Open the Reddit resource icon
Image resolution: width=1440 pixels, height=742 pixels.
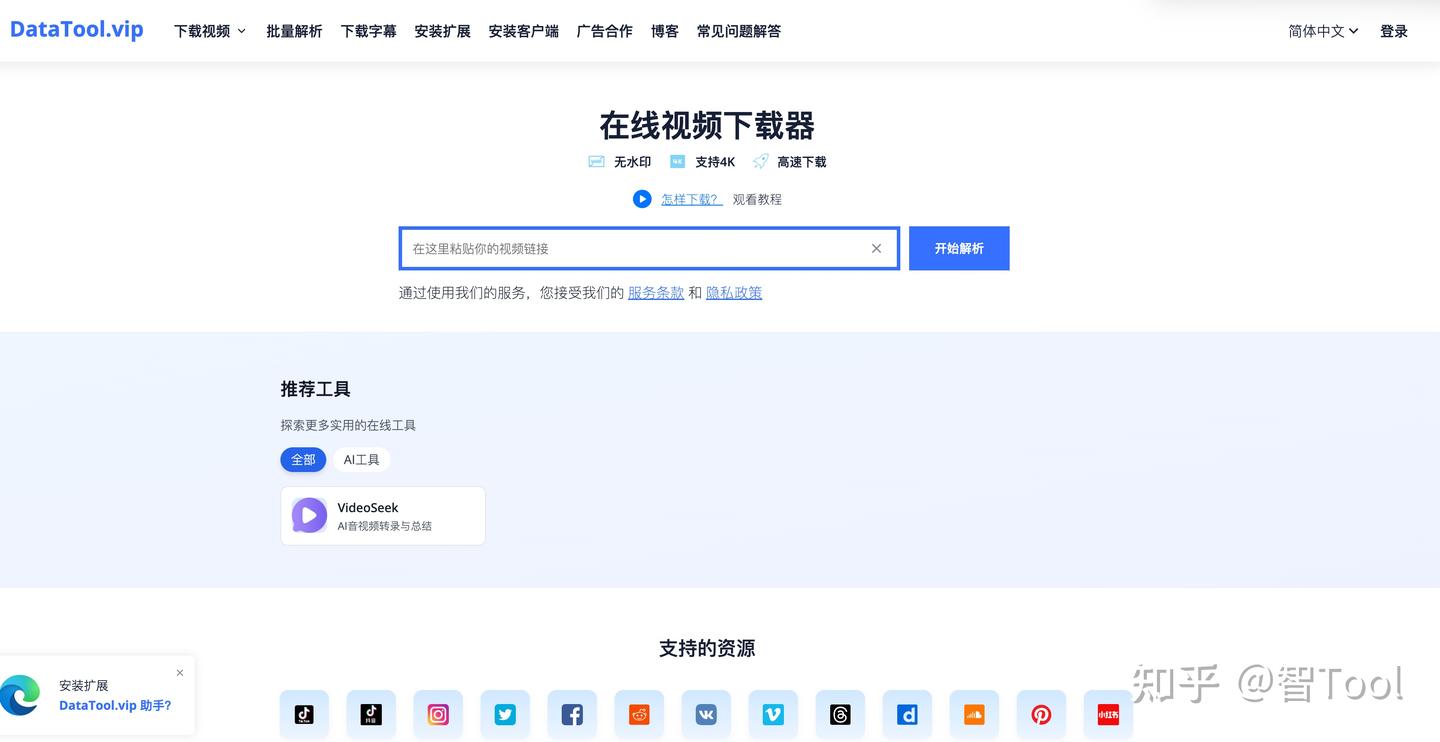[x=639, y=714]
